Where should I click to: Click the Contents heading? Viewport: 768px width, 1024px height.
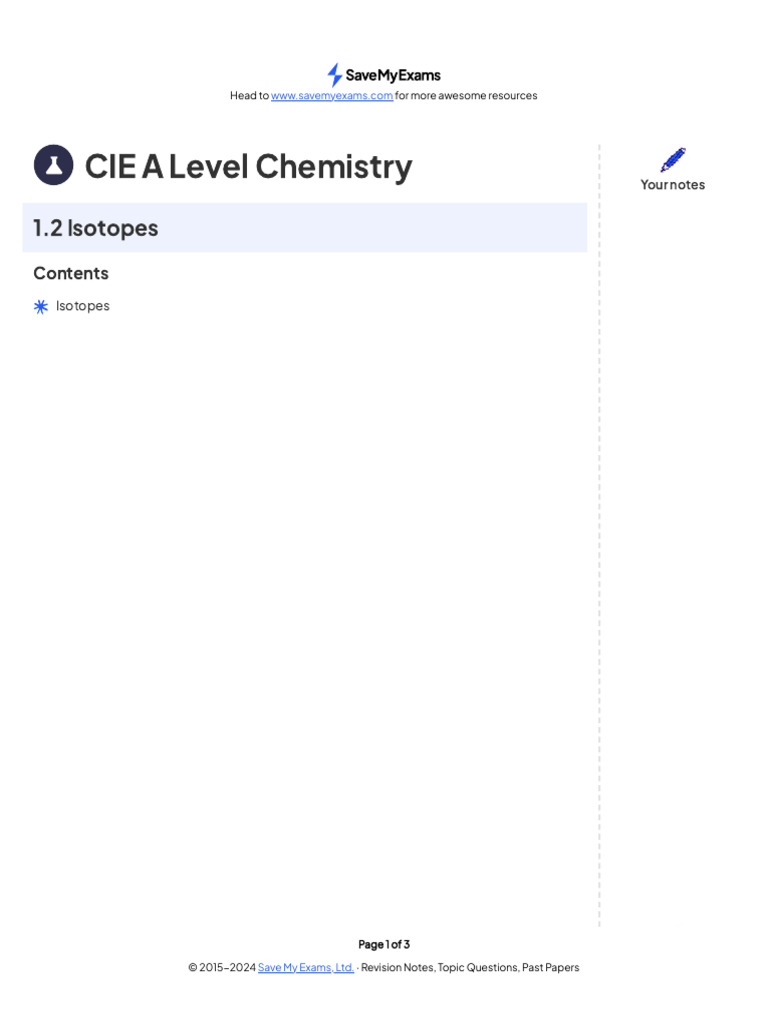[x=71, y=273]
